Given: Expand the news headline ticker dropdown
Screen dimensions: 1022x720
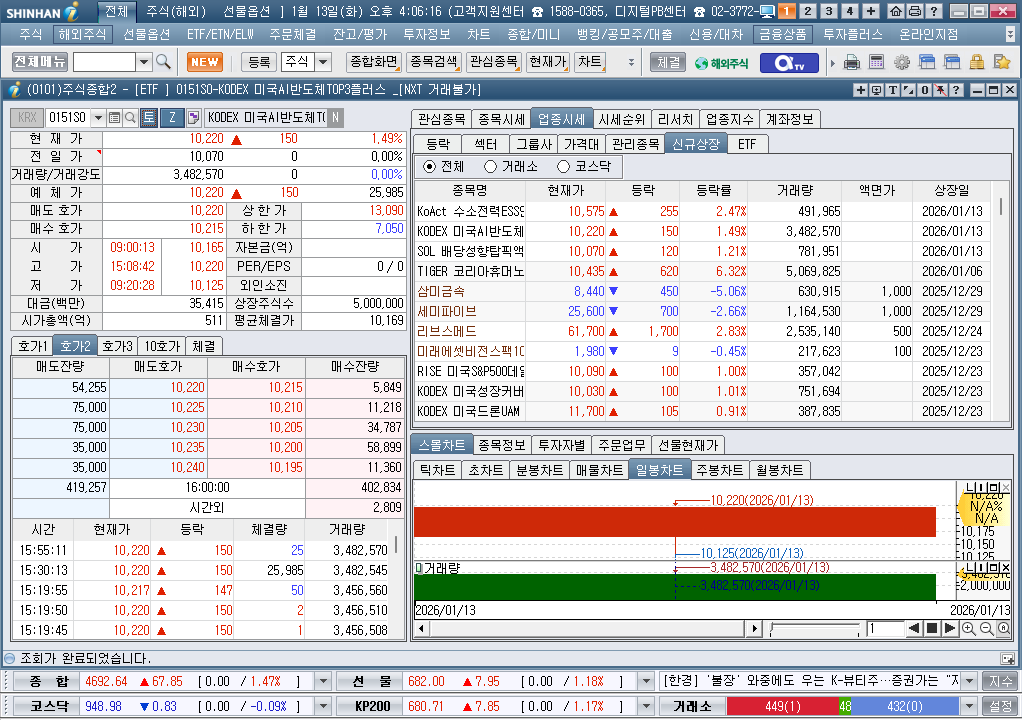Looking at the screenshot, I should pyautogui.click(x=969, y=682).
